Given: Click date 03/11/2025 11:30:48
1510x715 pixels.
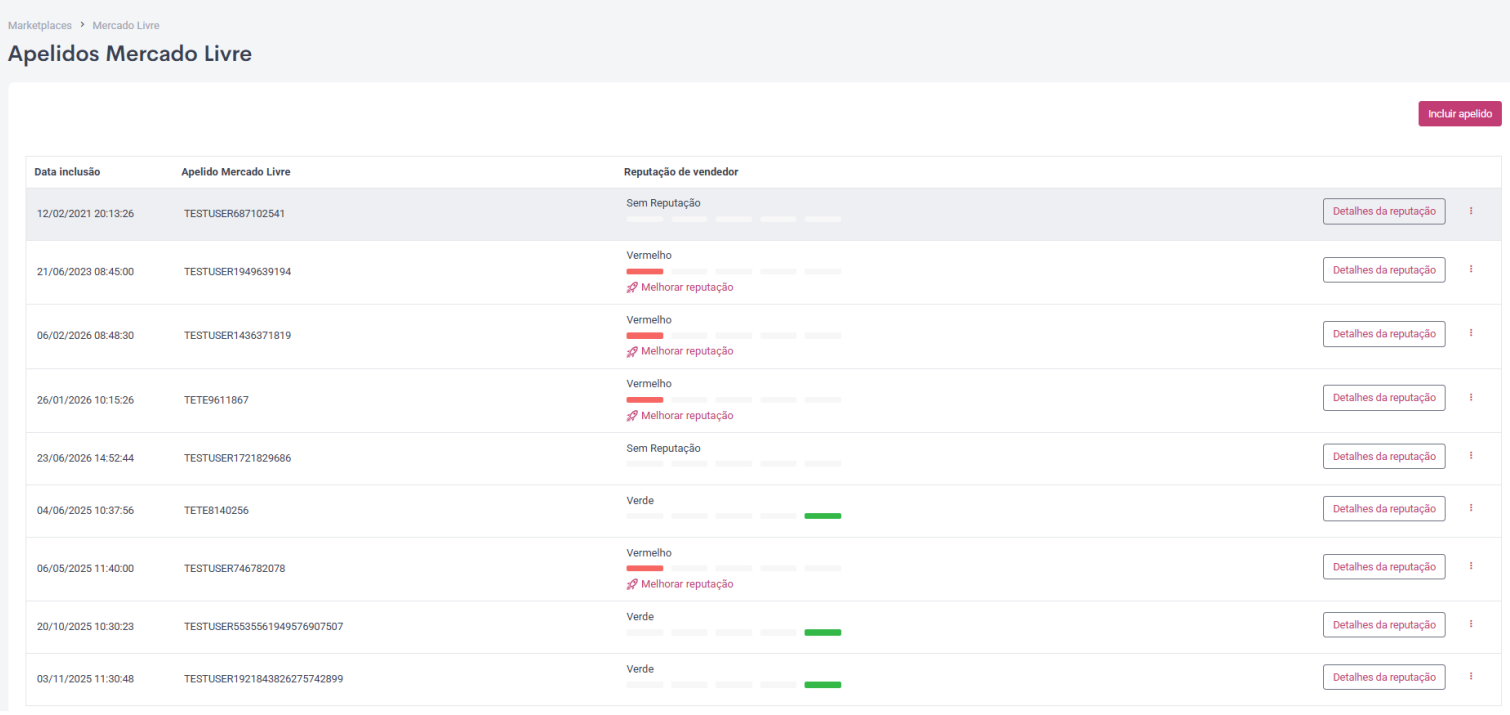Looking at the screenshot, I should tap(85, 679).
